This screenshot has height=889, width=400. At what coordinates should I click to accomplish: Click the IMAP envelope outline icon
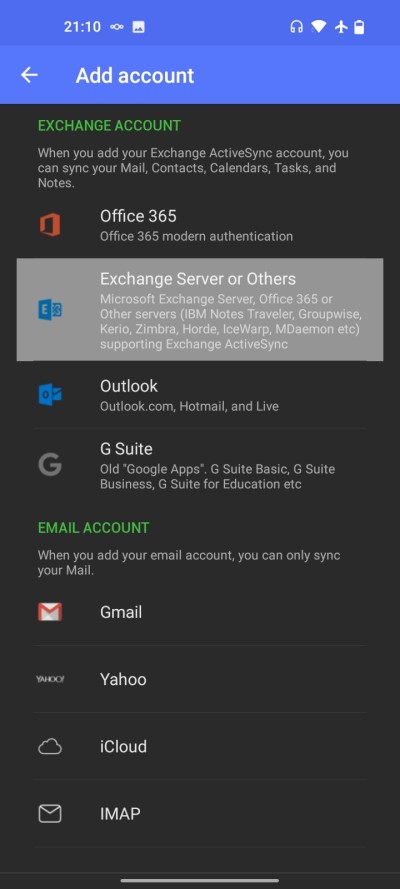[50, 814]
